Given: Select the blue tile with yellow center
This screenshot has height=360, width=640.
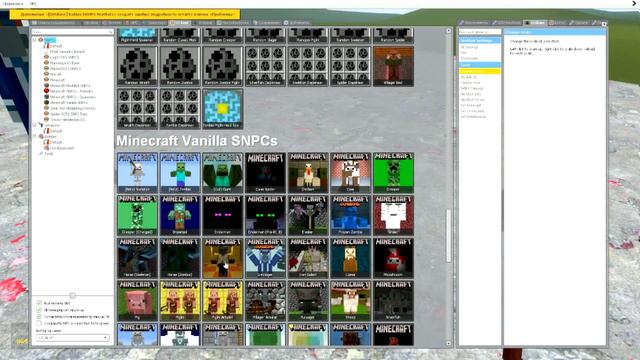Looking at the screenshot, I should coord(222,109).
